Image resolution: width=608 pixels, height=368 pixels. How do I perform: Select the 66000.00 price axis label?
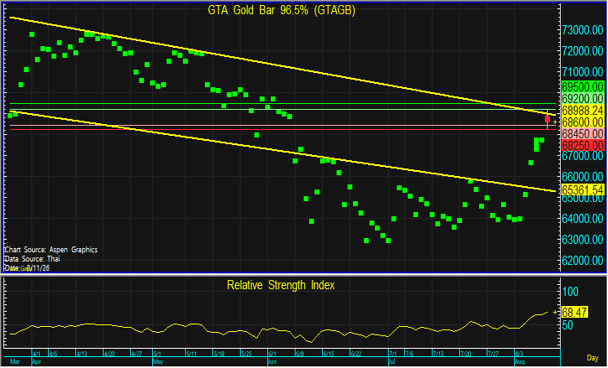[x=583, y=177]
